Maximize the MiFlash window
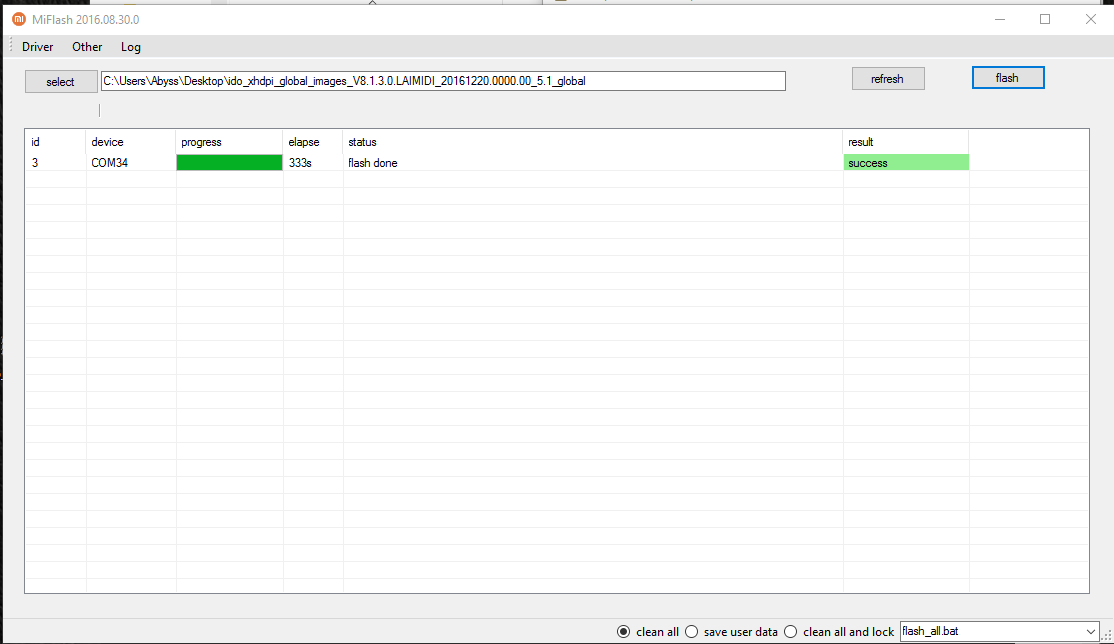Viewport: 1114px width, 644px height. click(1045, 19)
